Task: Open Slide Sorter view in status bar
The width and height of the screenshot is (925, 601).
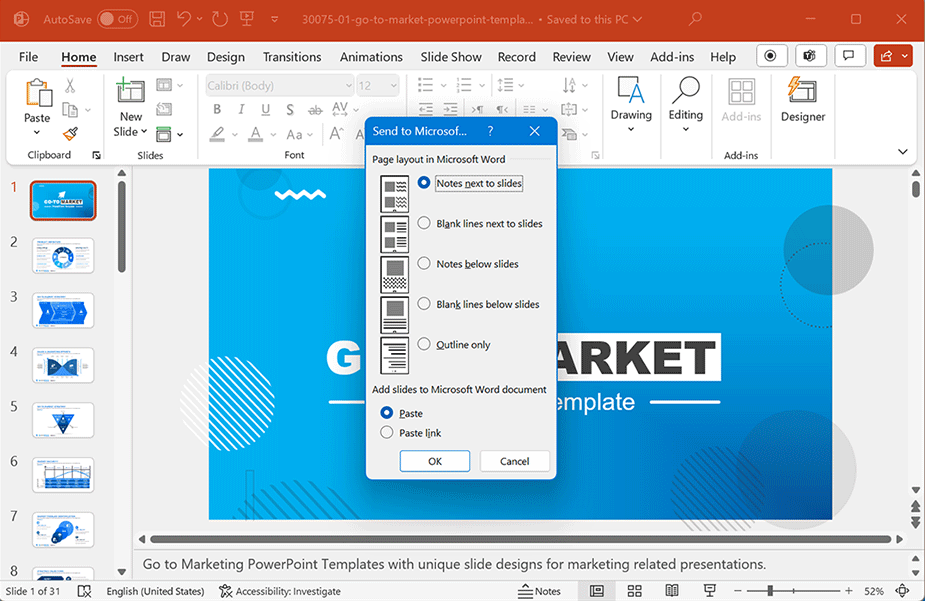Action: 634,591
